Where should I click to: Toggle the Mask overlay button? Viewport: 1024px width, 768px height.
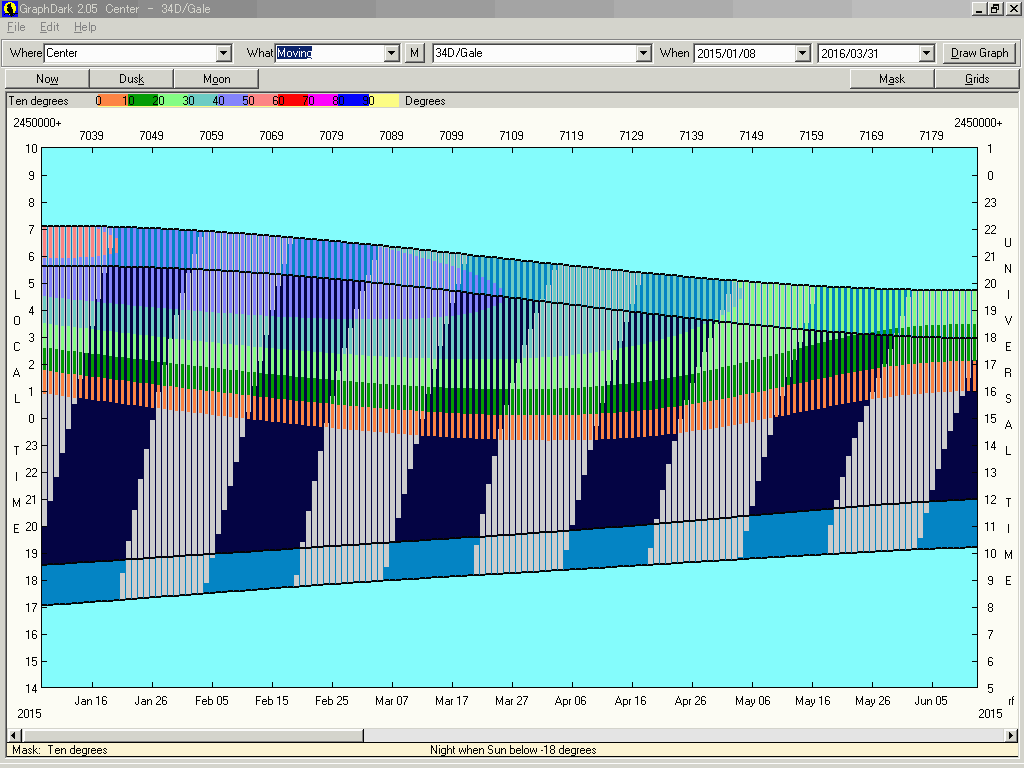(x=891, y=79)
